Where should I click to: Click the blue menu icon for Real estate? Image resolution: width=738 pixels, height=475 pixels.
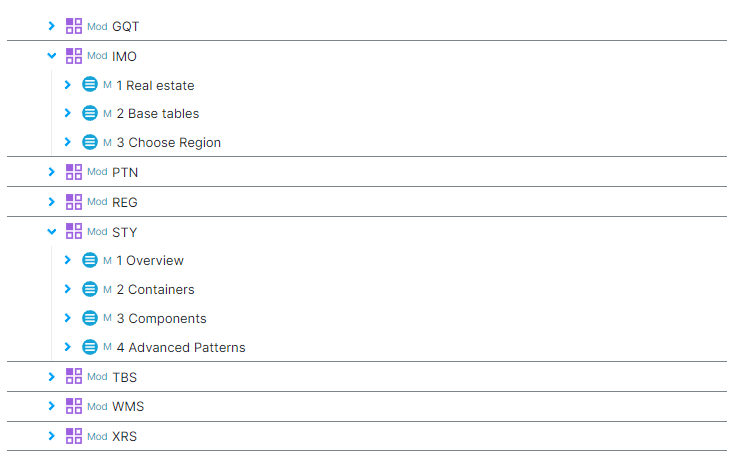pos(89,85)
